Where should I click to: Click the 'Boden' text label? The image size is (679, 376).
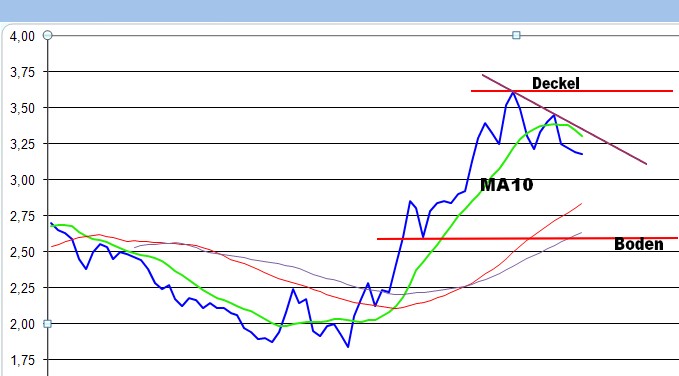coord(639,244)
